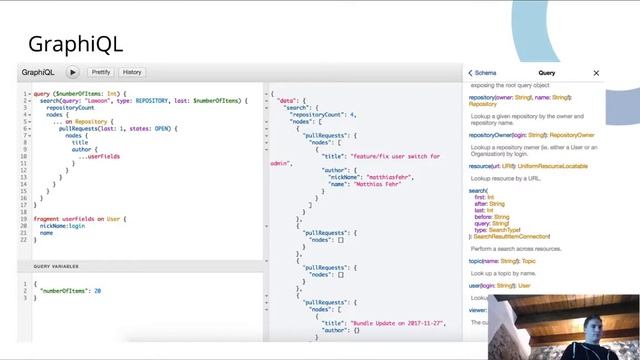Select the repositoryOwner field in docs
Image resolution: width=640 pixels, height=360 pixels.
coord(489,135)
